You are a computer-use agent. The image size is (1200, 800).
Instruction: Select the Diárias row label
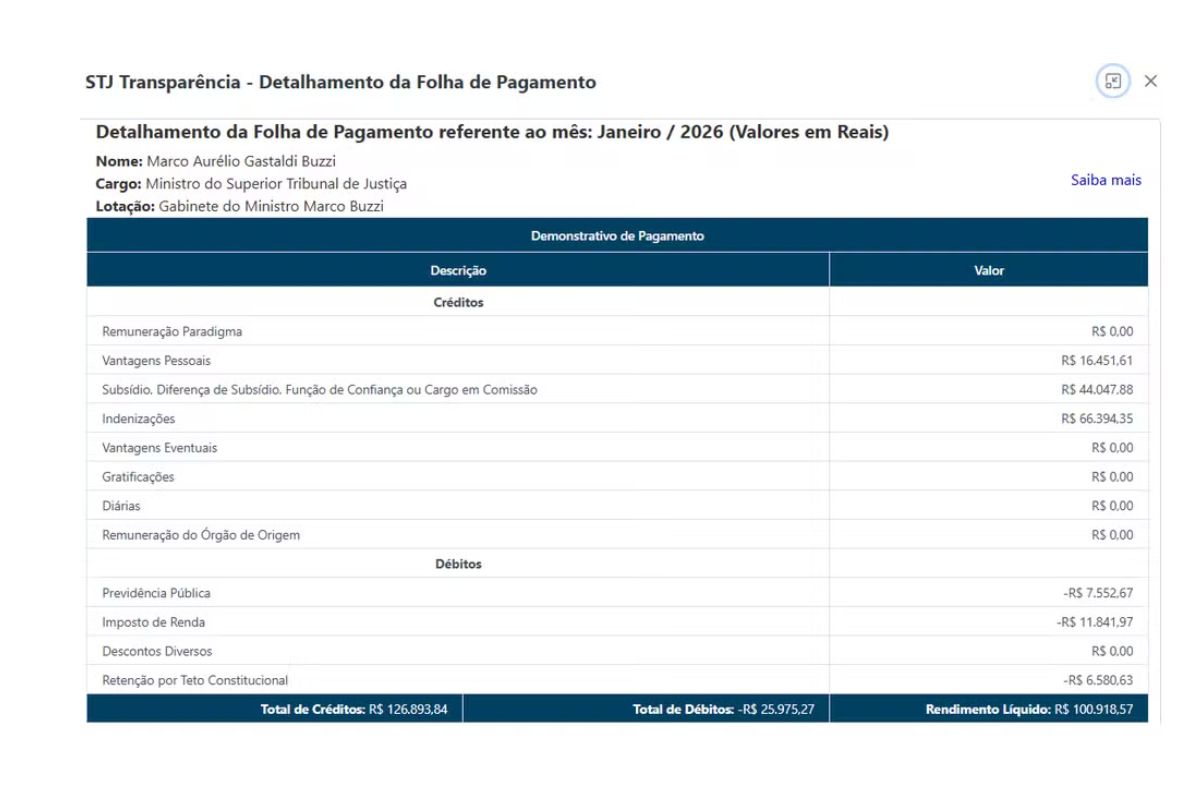pyautogui.click(x=121, y=506)
